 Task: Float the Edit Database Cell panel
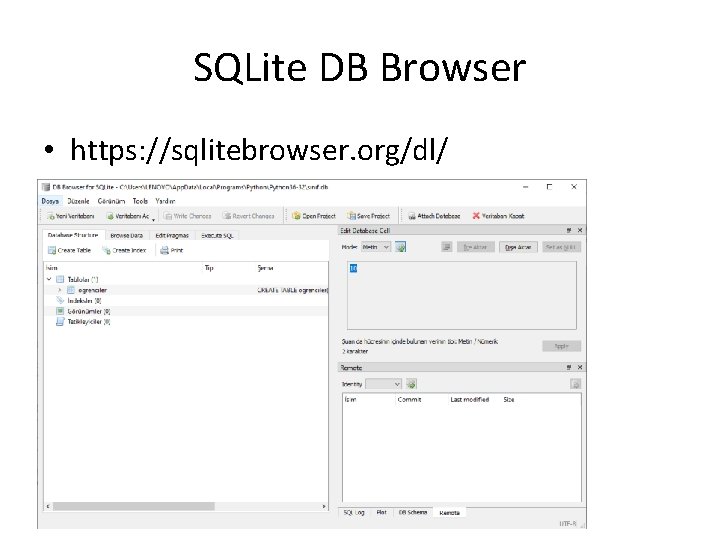[569, 230]
